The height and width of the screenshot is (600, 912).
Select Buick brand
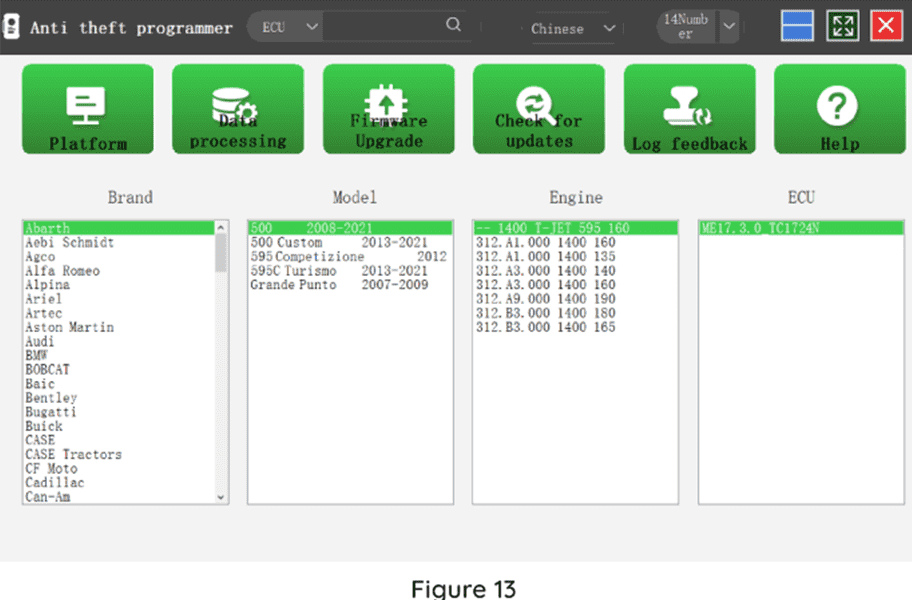point(119,426)
